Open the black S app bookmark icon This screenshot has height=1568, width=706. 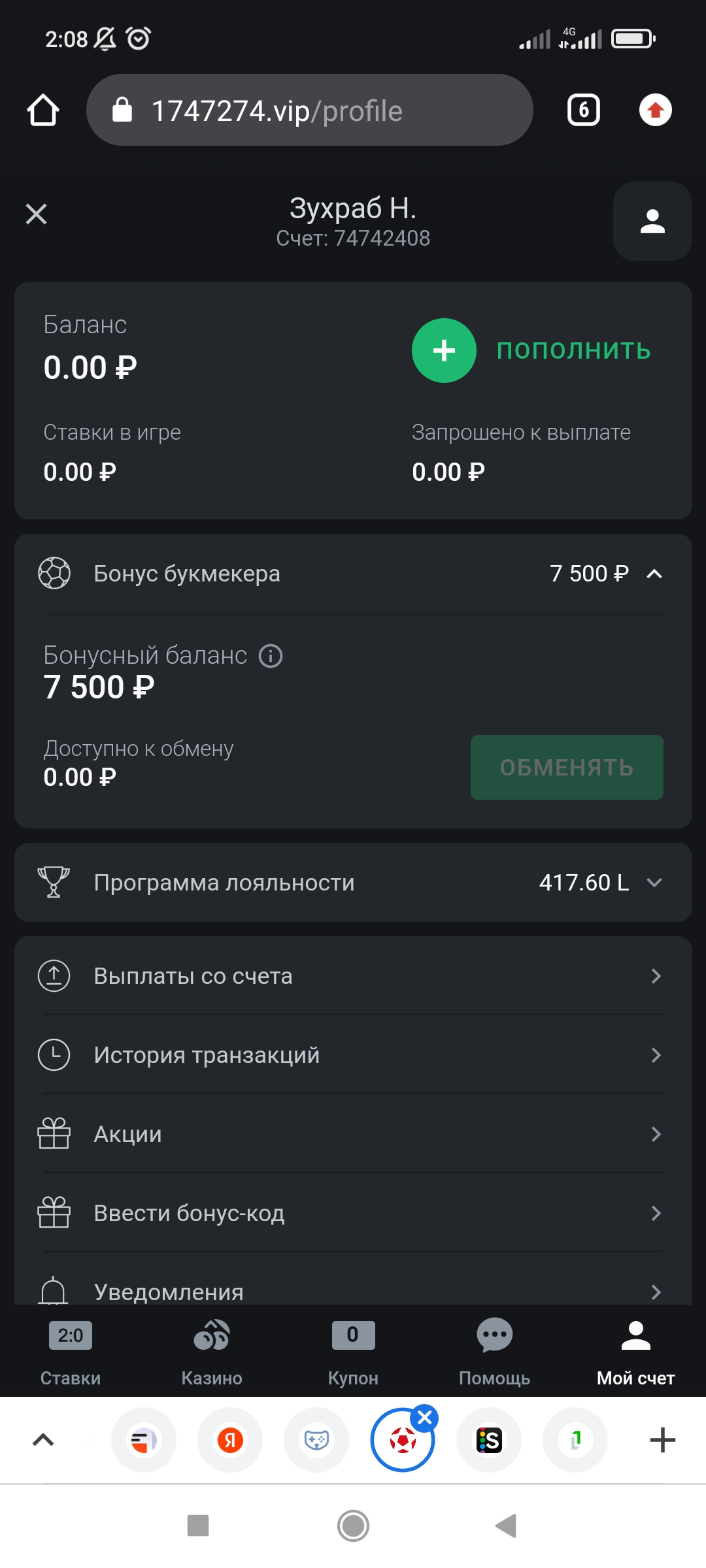489,1440
